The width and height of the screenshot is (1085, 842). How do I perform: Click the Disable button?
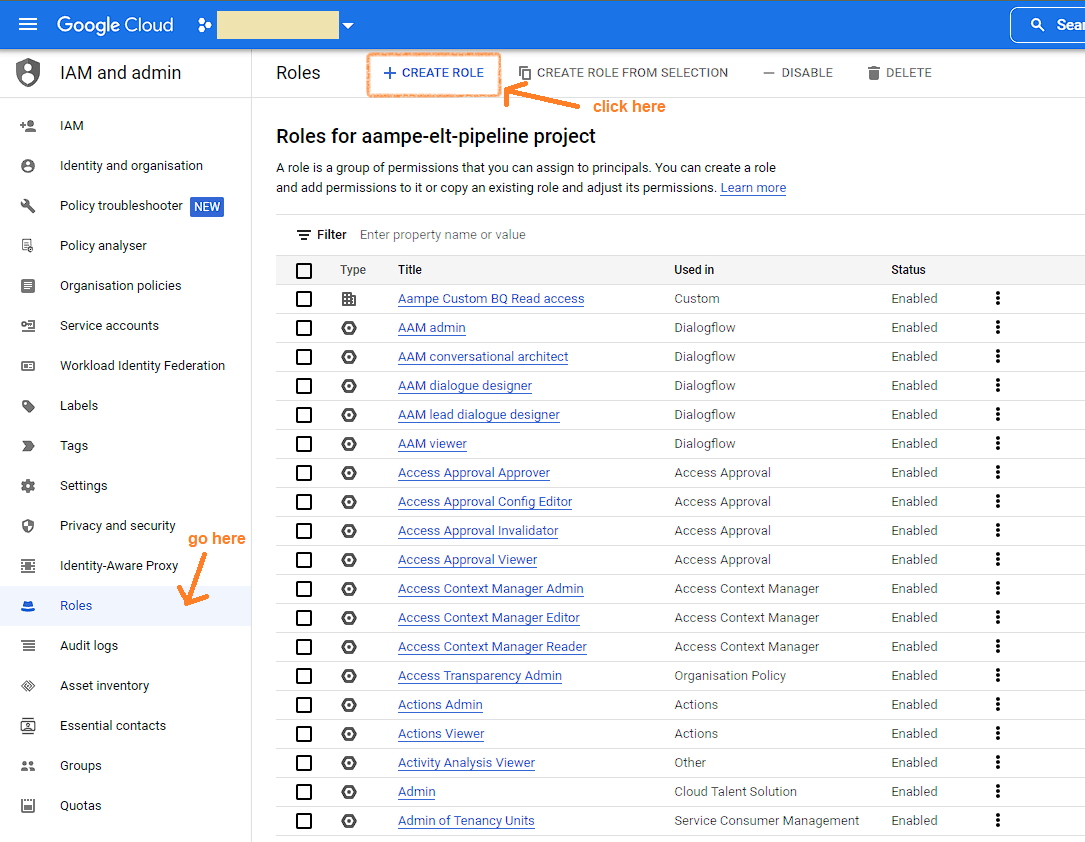(x=798, y=73)
